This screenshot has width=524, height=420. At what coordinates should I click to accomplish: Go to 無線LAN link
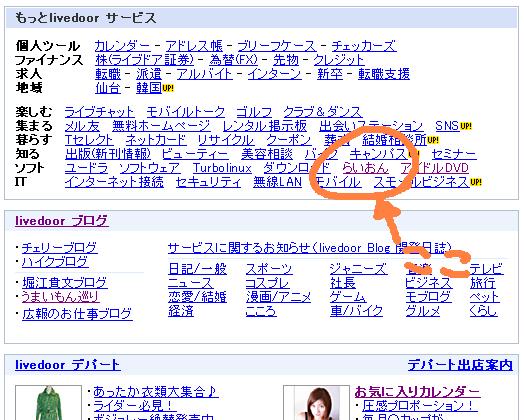click(x=277, y=182)
